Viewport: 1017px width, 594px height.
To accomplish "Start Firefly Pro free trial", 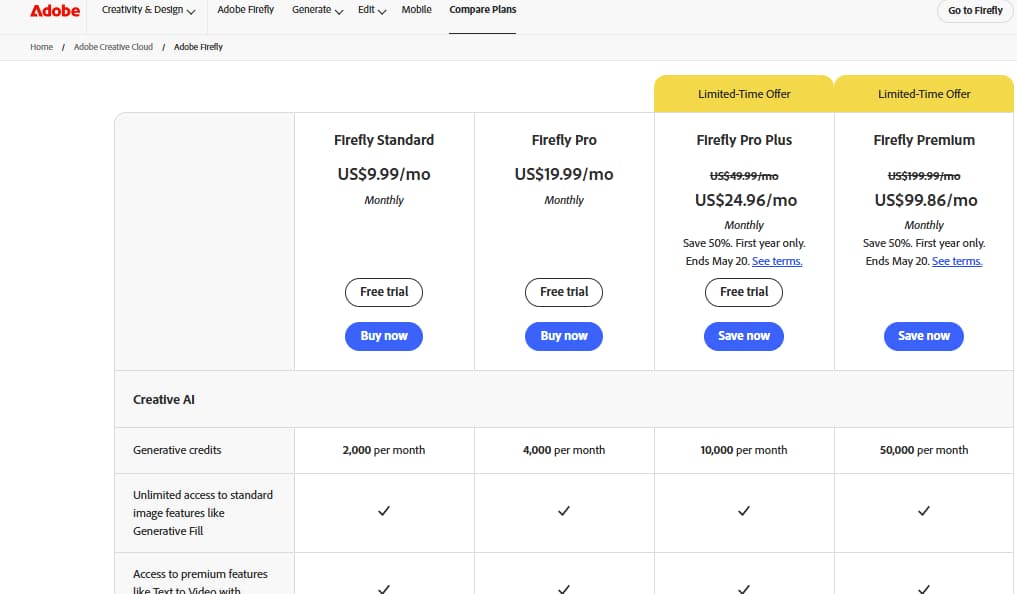I will [x=564, y=292].
